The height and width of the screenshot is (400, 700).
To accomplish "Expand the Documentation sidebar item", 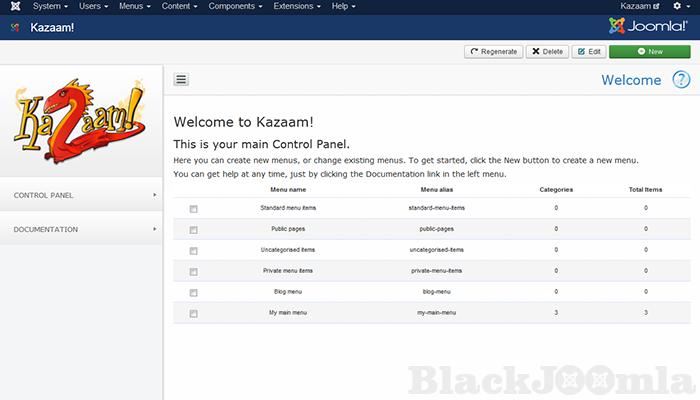I will click(81, 229).
